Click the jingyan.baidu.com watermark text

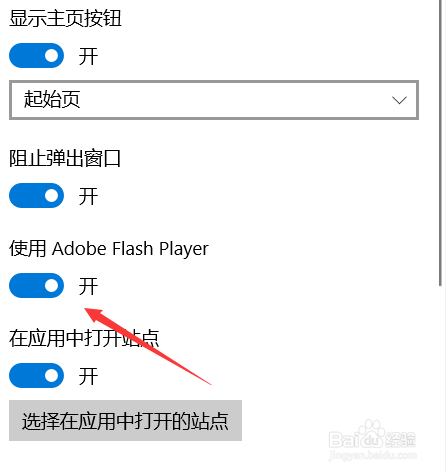(x=373, y=455)
